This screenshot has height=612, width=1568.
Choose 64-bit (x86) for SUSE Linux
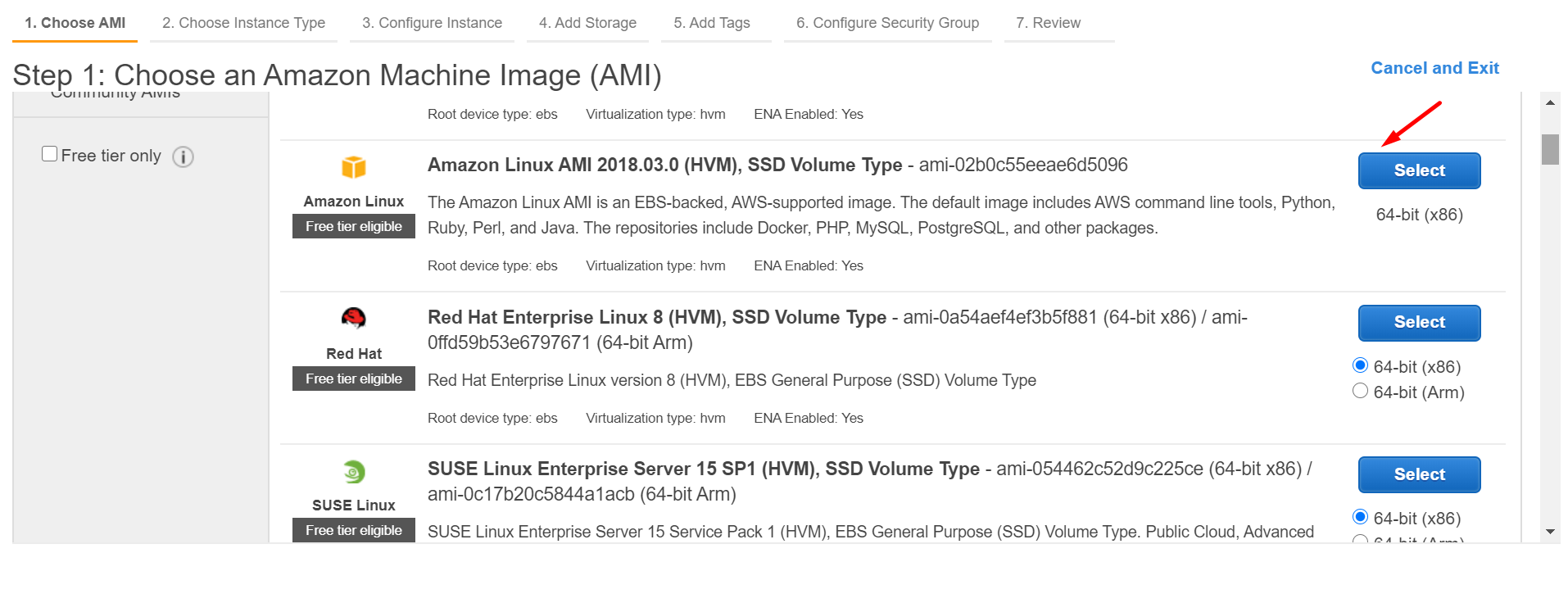(x=1361, y=517)
